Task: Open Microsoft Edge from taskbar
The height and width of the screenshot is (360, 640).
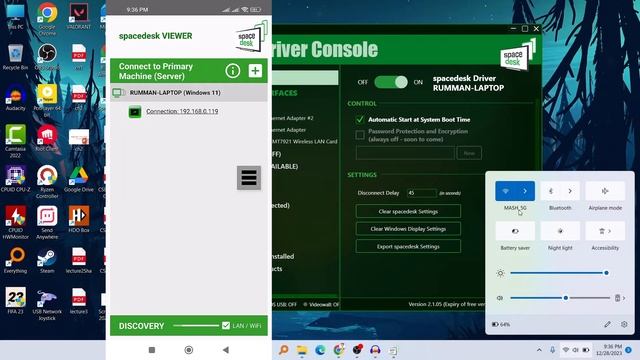Action: click(320, 350)
